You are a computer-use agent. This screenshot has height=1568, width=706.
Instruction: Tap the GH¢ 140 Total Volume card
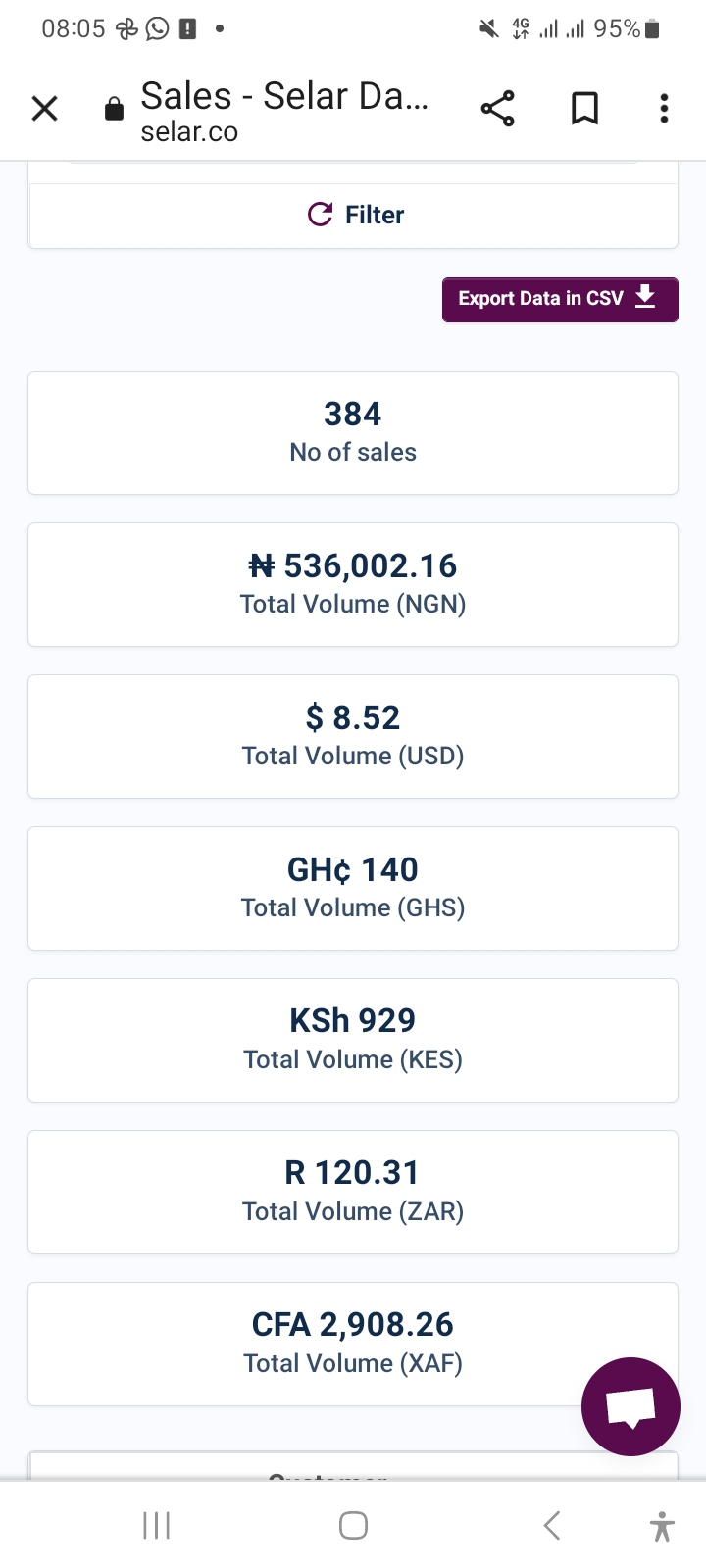353,889
